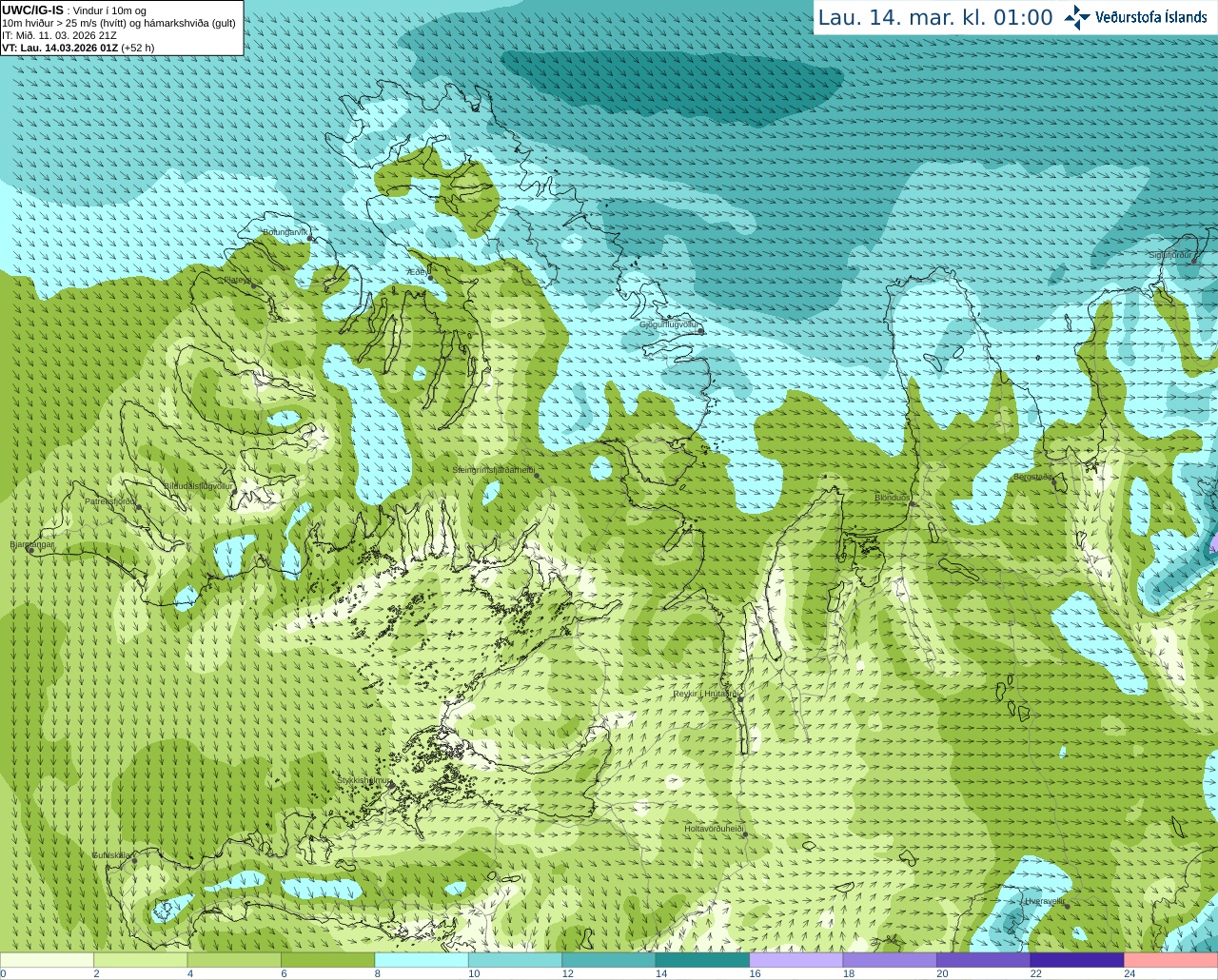The height and width of the screenshot is (980, 1218).
Task: Click the Gufuskálar station label
Action: coord(112,855)
